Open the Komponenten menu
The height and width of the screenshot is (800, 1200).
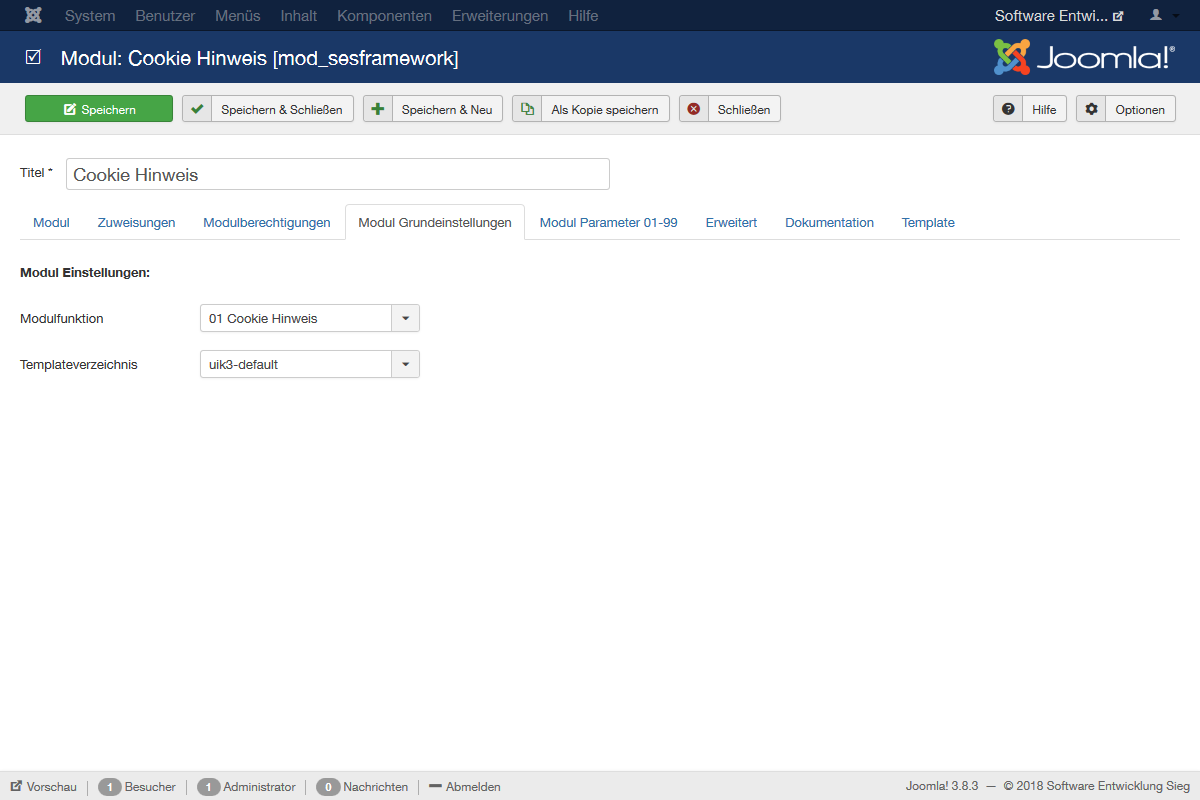point(385,16)
